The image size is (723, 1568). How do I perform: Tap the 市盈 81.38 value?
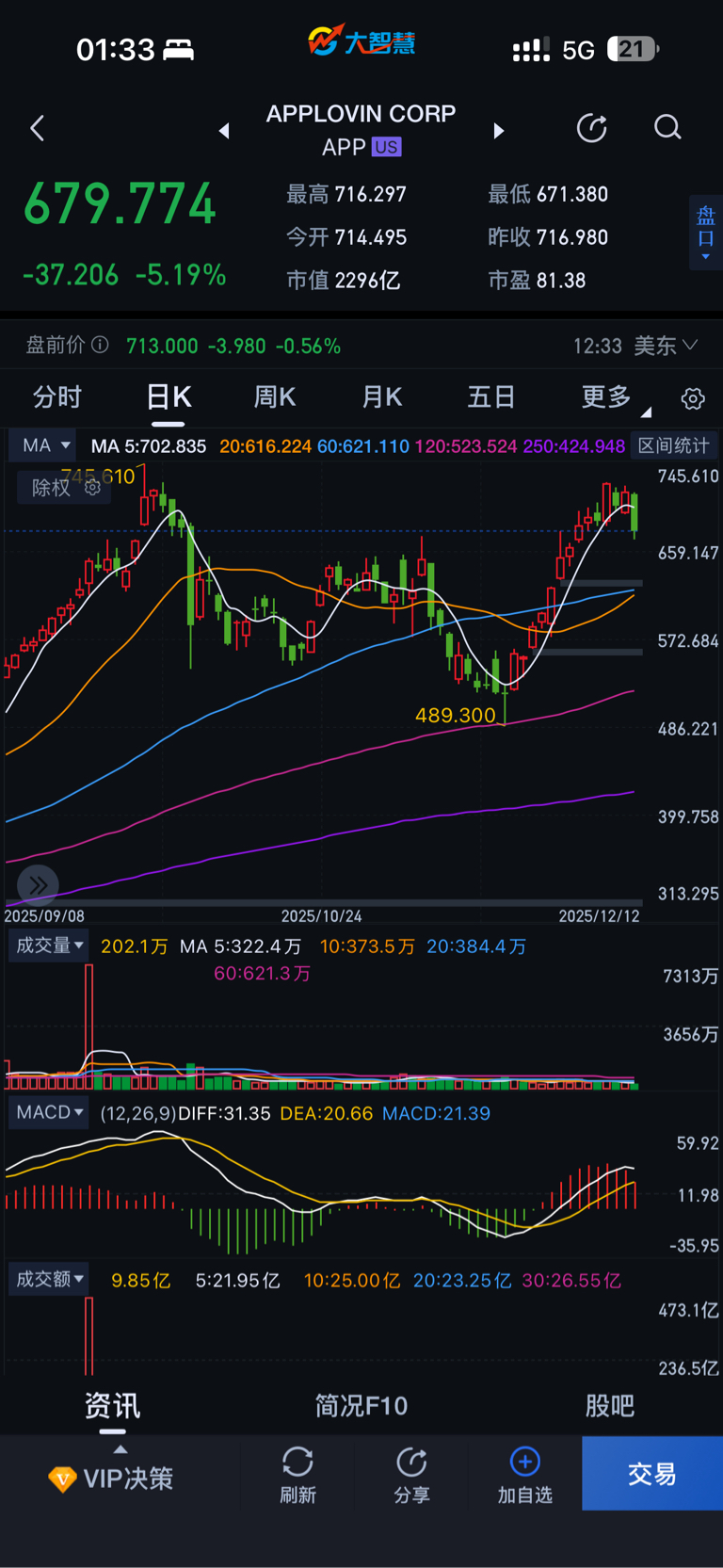561,281
